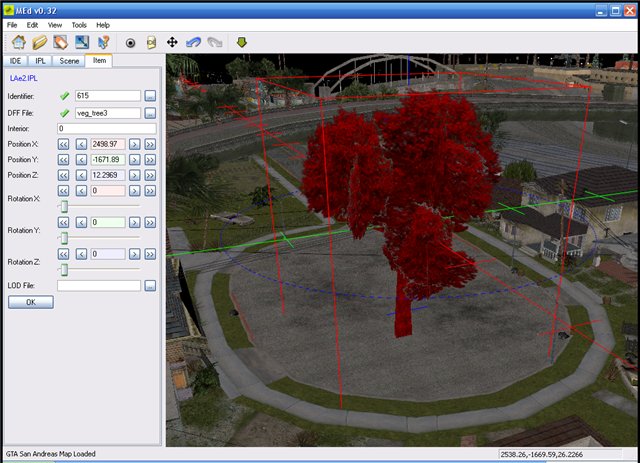Click the home icon in the toolbar
The image size is (640, 463).
pos(18,43)
